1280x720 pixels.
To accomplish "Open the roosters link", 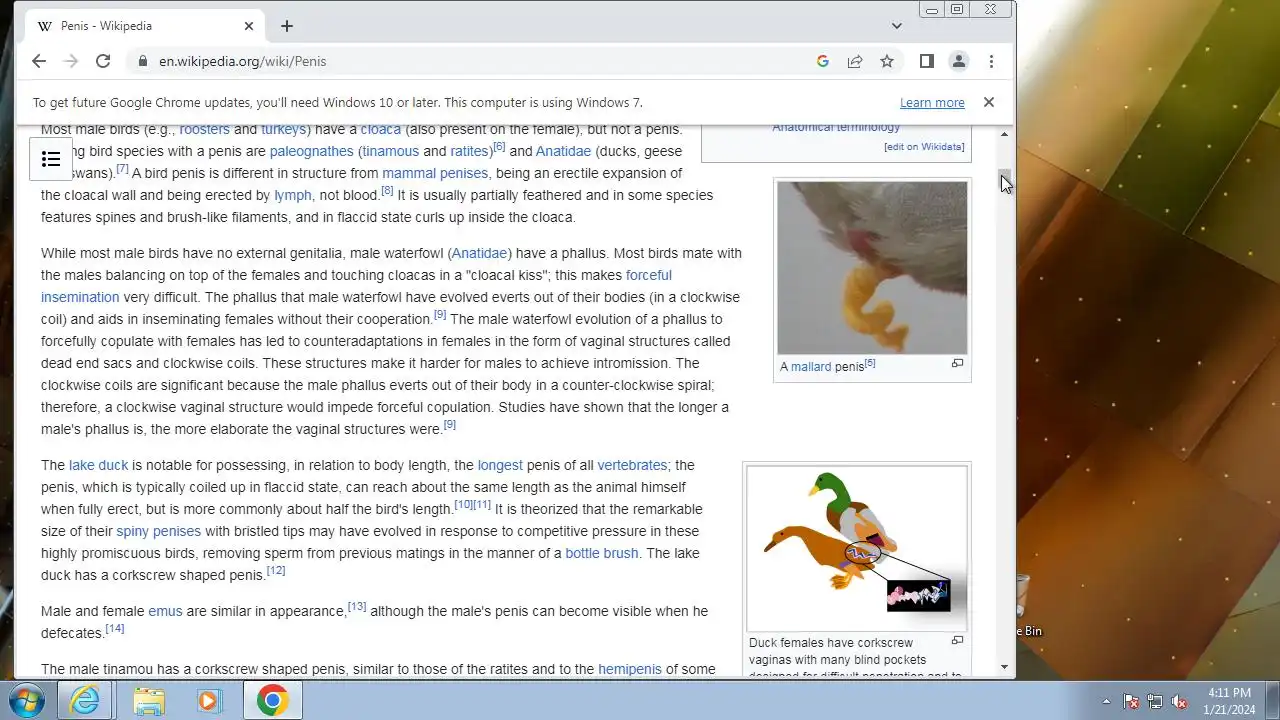I will (x=205, y=129).
